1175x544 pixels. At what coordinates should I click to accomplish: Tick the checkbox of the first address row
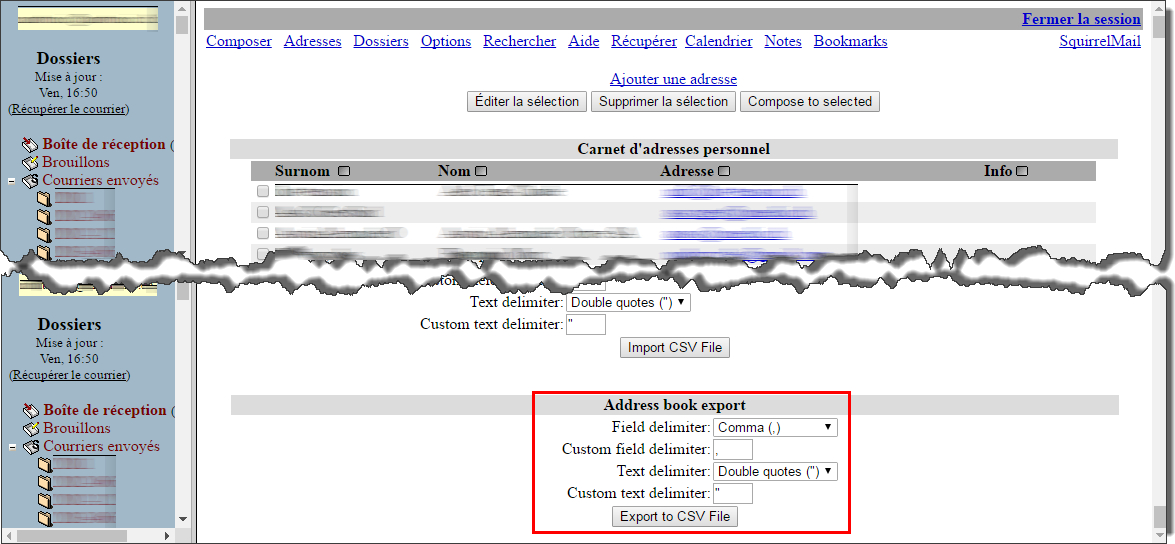coord(263,191)
